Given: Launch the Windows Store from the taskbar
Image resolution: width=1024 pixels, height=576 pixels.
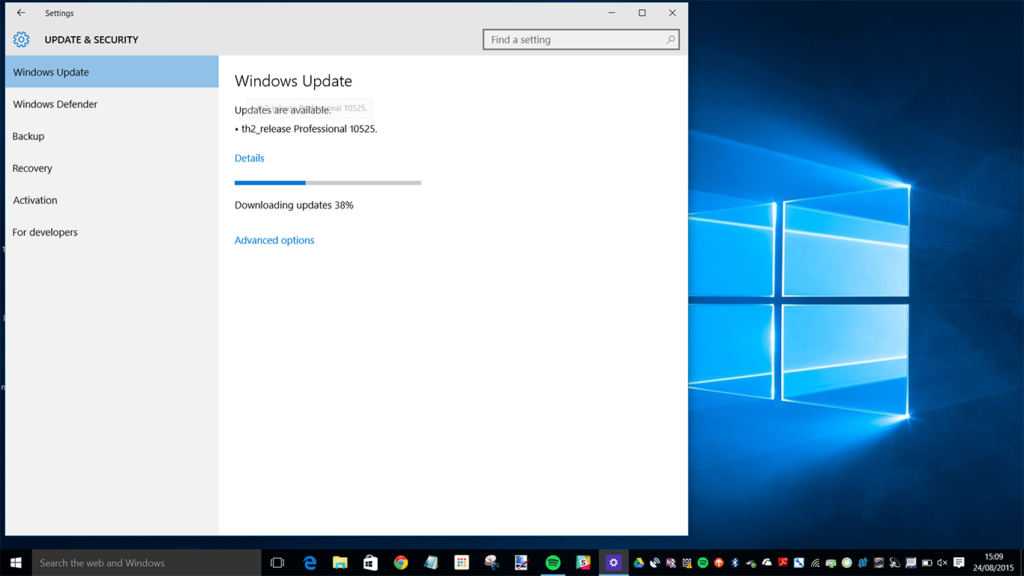Looking at the screenshot, I should tap(369, 562).
